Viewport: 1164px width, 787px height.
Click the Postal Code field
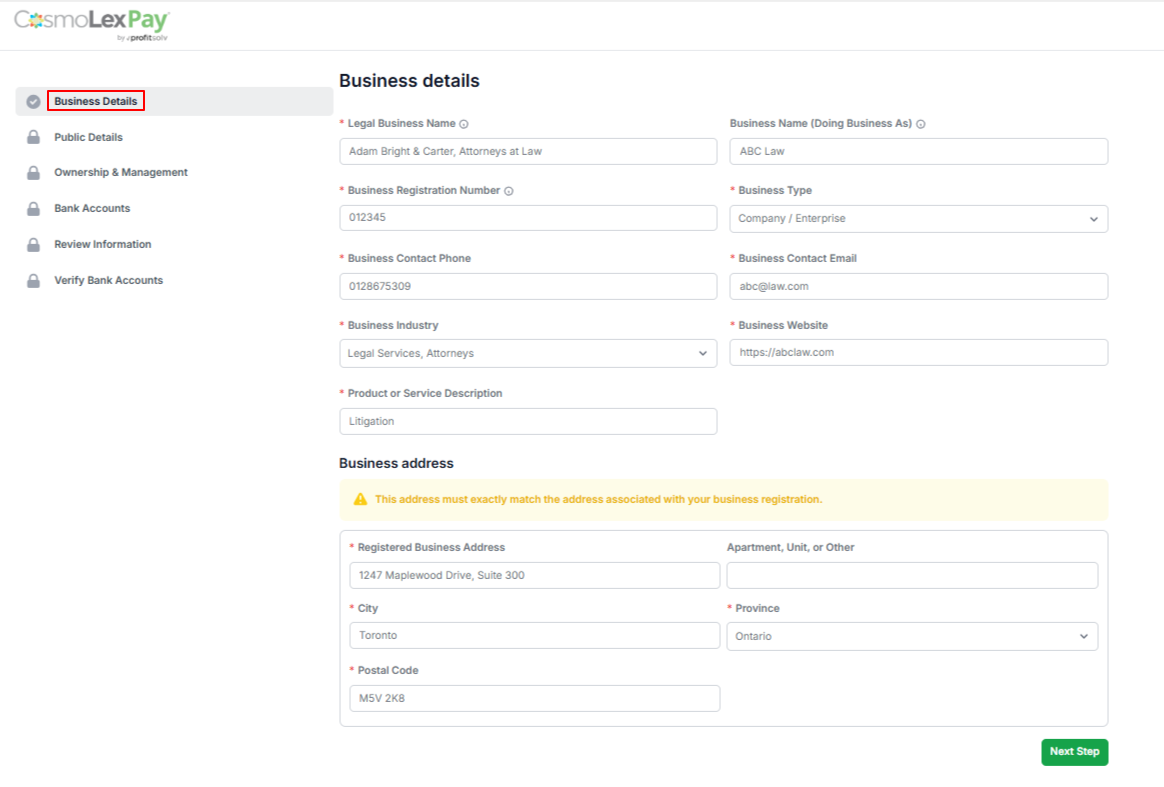pyautogui.click(x=534, y=699)
